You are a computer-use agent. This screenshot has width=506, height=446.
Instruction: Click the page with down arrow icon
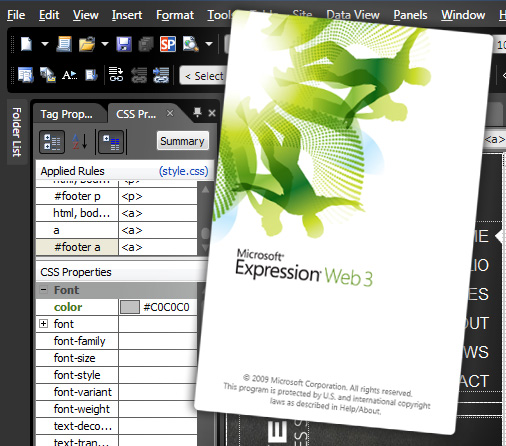coord(91,75)
